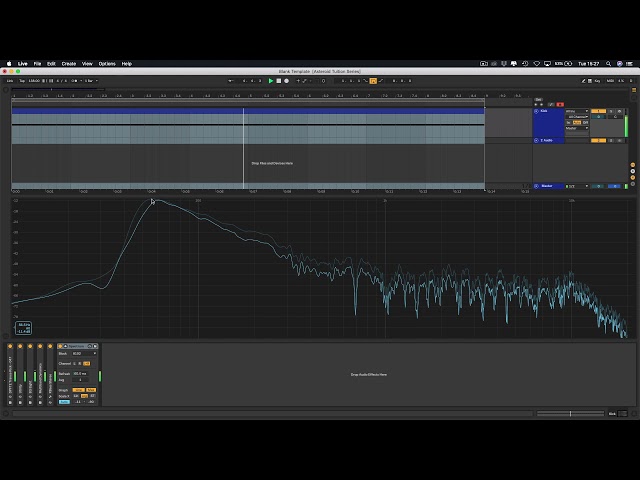Screen dimensions: 640x480
Task: Toggle the Spectrum device activator
Action: pyautogui.click(x=60, y=346)
